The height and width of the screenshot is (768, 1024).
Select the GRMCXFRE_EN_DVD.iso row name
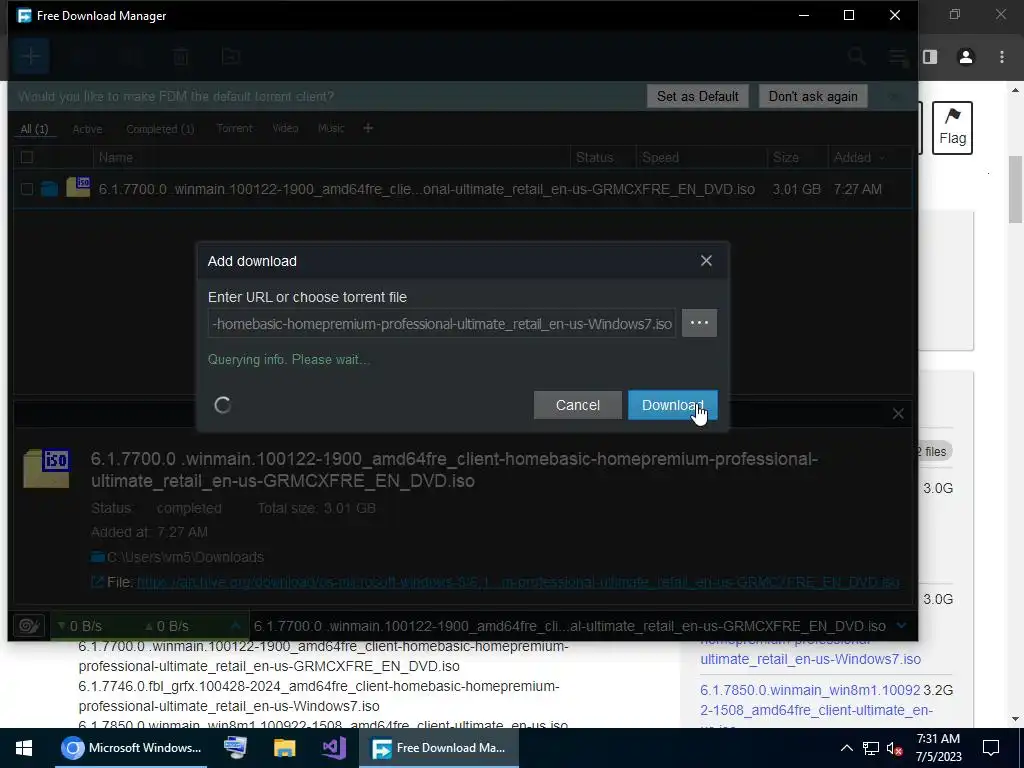(426, 189)
